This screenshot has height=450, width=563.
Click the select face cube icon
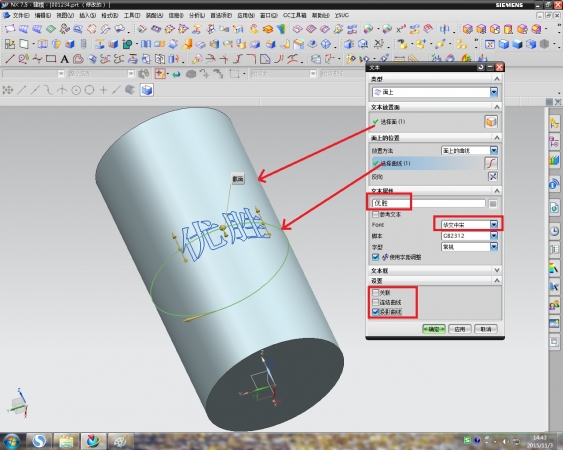coord(491,122)
